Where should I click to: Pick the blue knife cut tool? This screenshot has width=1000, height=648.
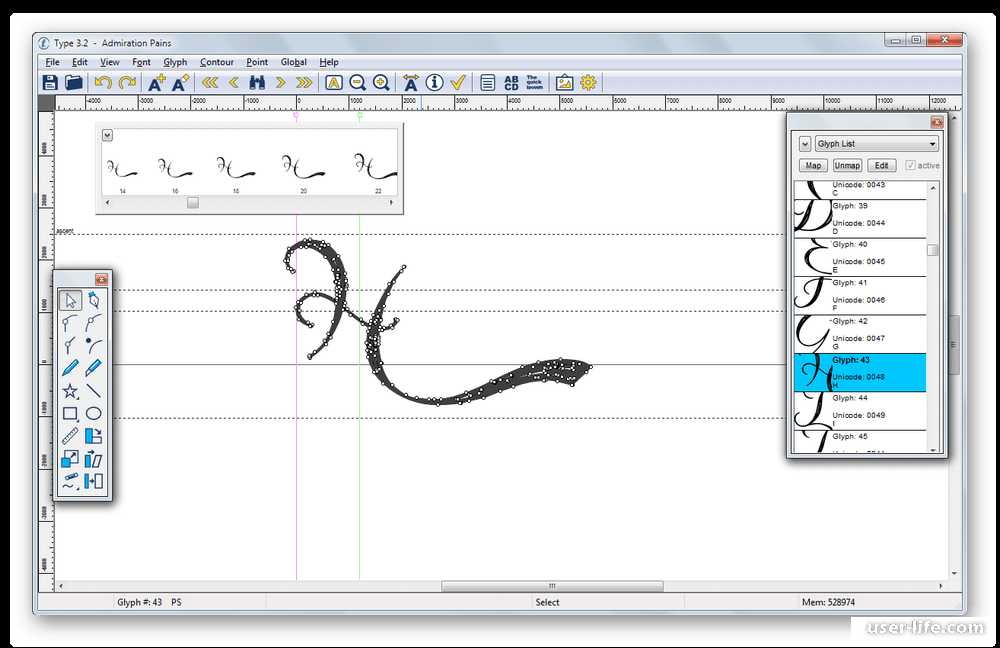[94, 368]
